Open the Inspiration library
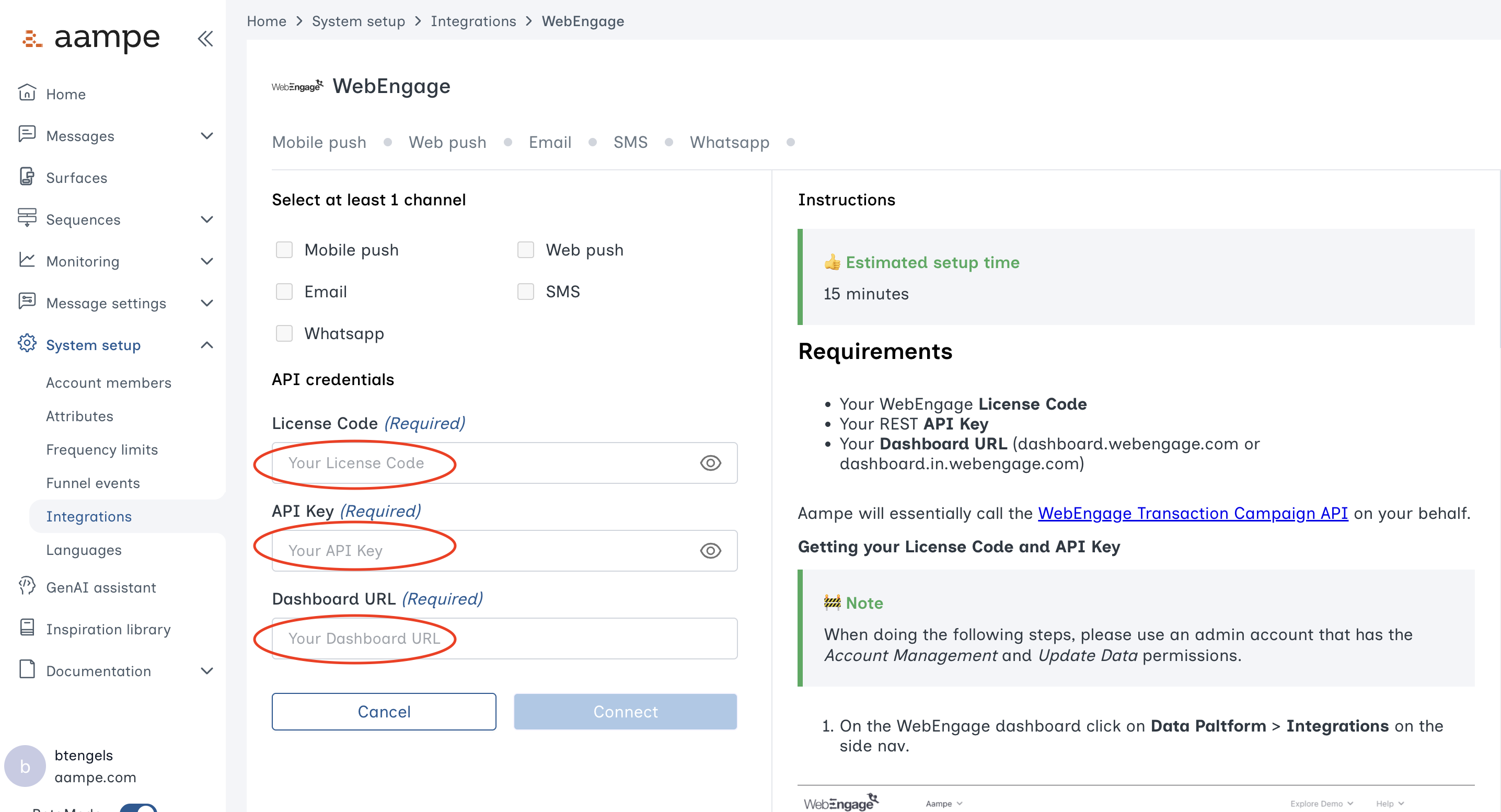Viewport: 1501px width, 812px height. pos(108,629)
